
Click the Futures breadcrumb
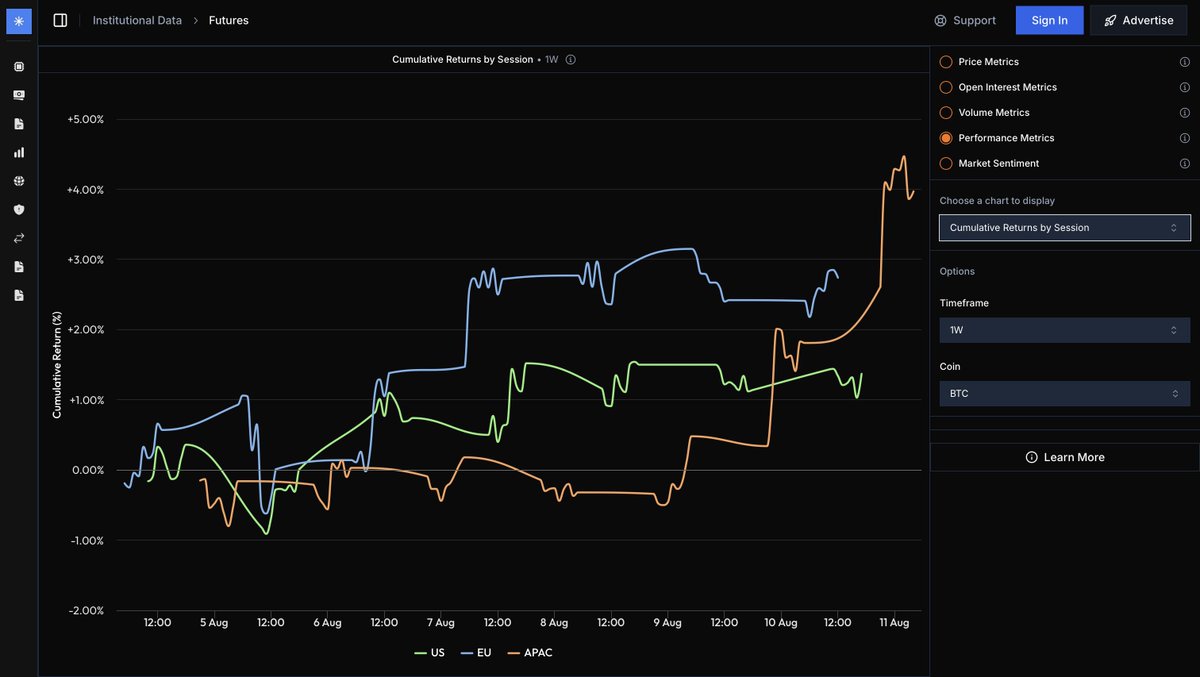[x=229, y=20]
